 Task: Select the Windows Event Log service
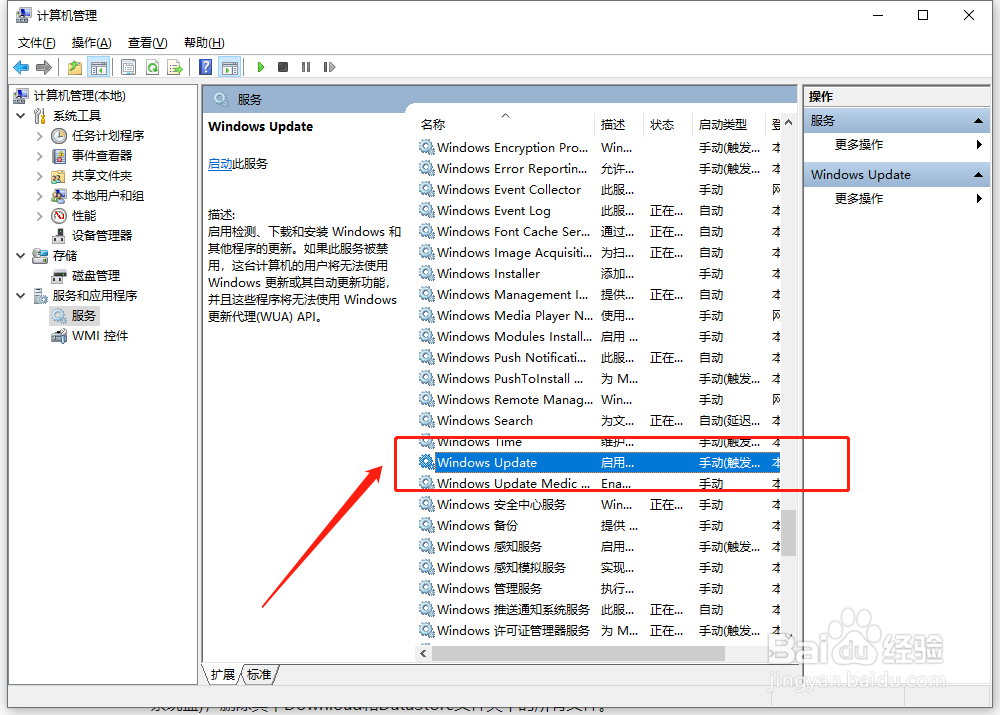(598, 211)
